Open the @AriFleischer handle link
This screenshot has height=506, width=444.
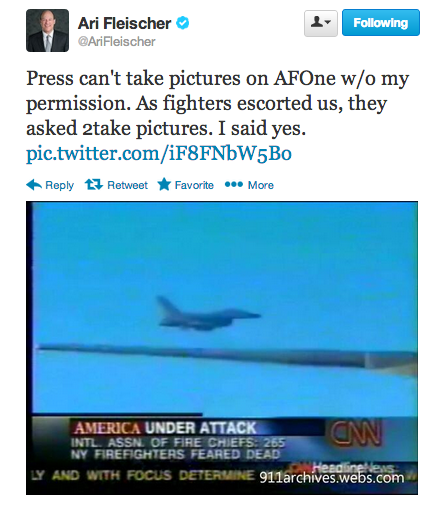(117, 42)
